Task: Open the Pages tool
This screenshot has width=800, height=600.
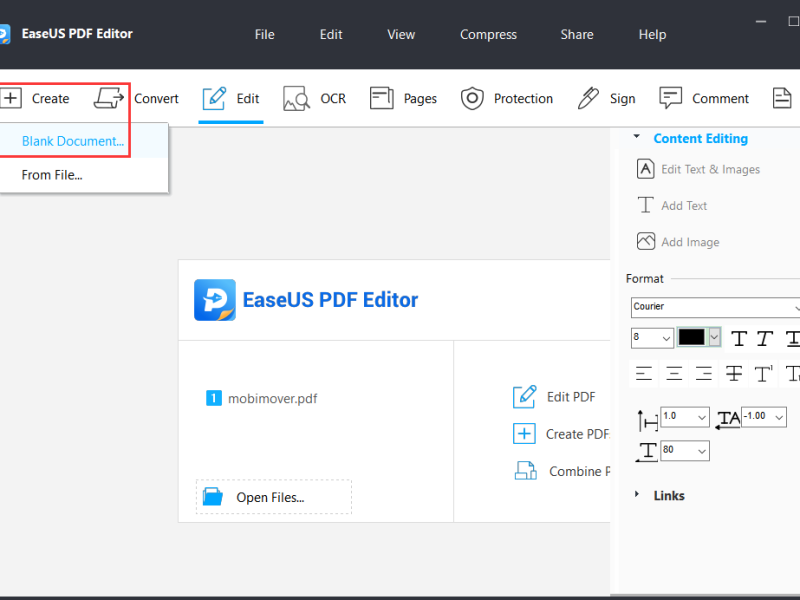Action: coord(403,98)
